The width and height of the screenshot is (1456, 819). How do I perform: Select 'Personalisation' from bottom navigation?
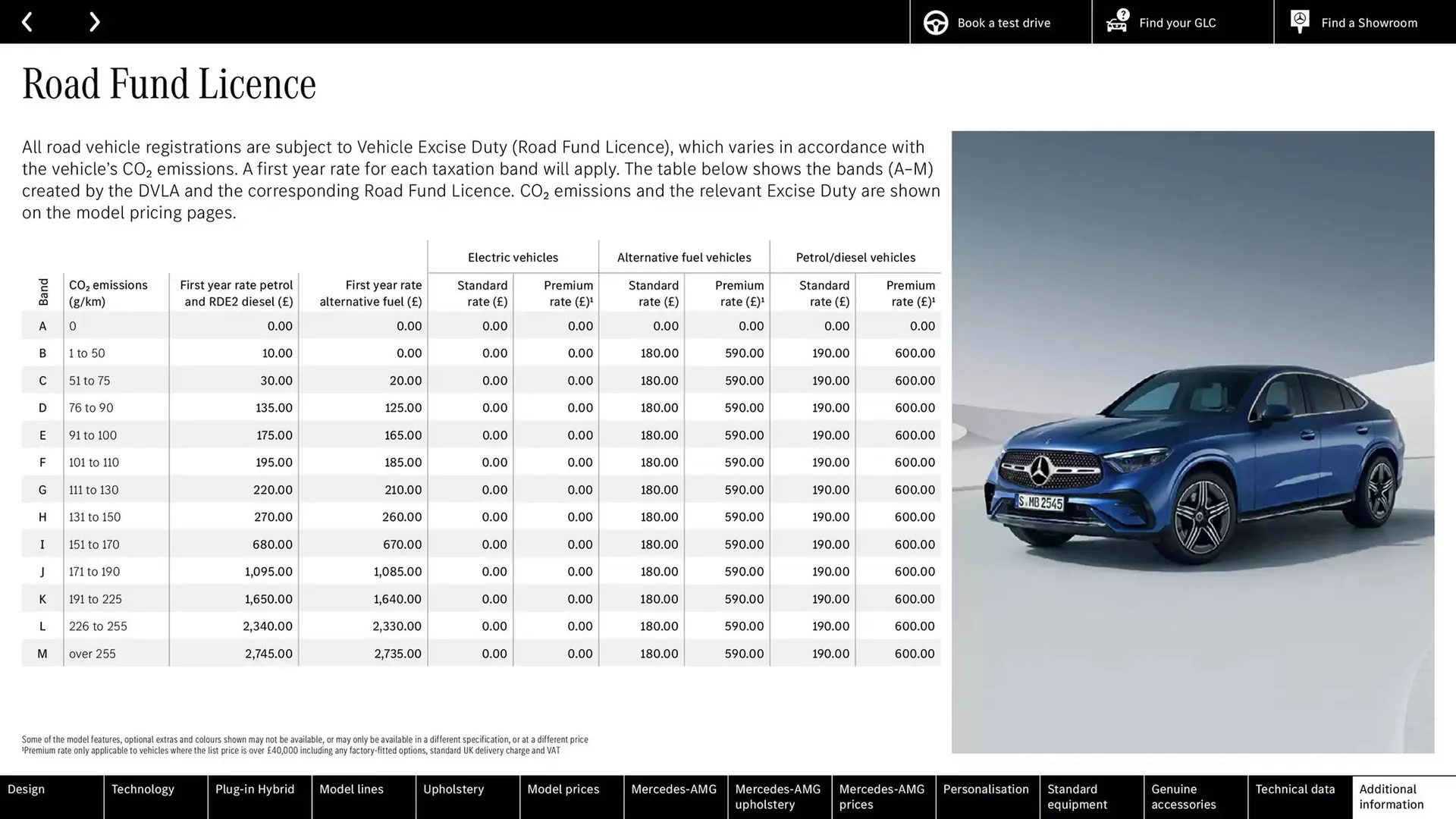coord(987,789)
